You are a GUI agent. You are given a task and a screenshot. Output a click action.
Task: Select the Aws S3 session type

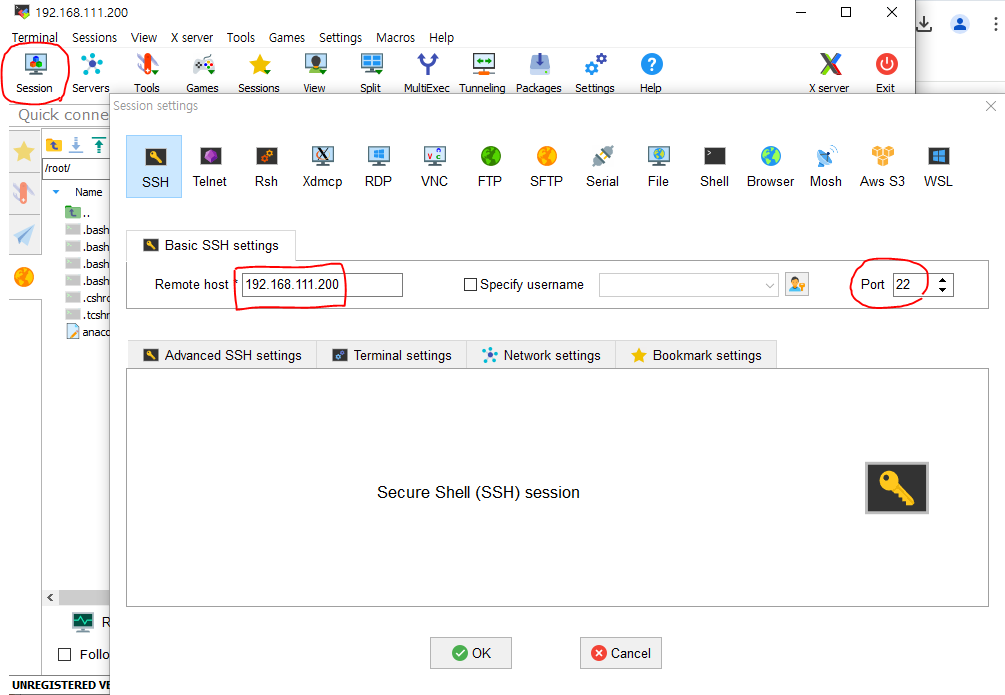[883, 166]
